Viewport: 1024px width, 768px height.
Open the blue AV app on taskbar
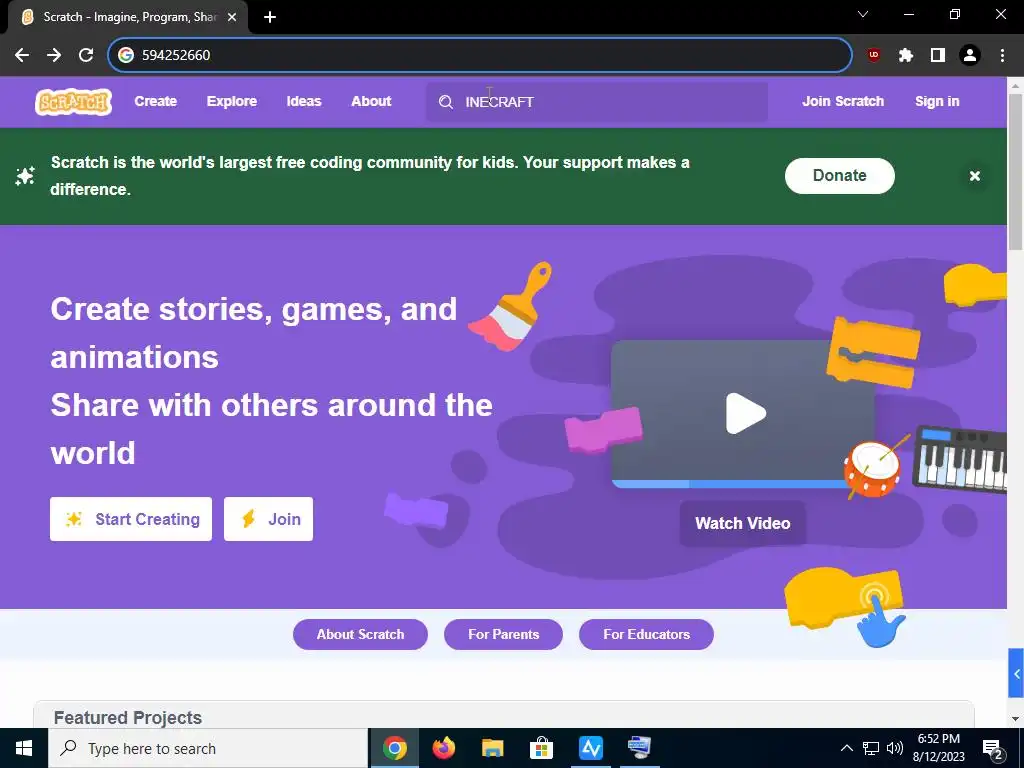tap(590, 748)
